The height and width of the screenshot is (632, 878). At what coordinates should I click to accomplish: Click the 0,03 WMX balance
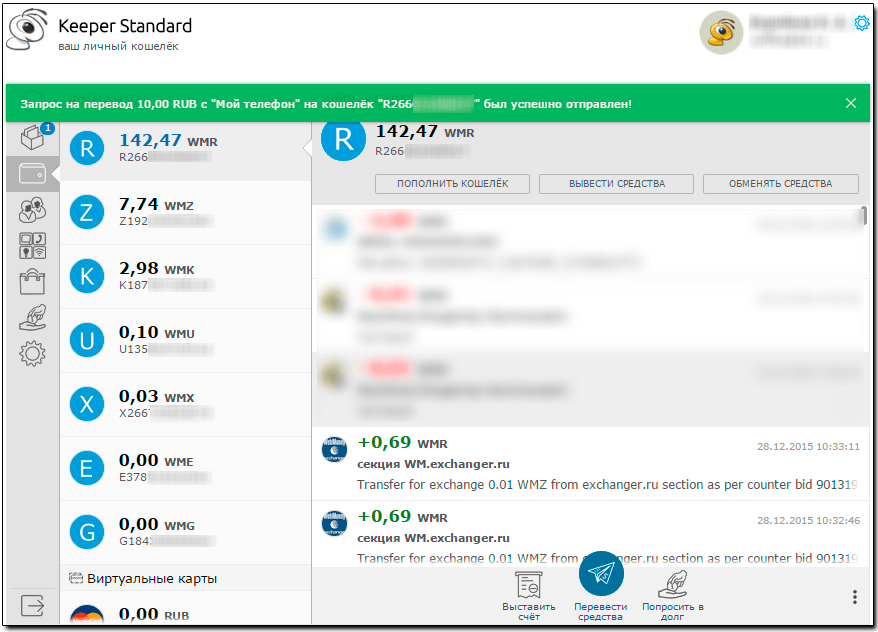157,396
